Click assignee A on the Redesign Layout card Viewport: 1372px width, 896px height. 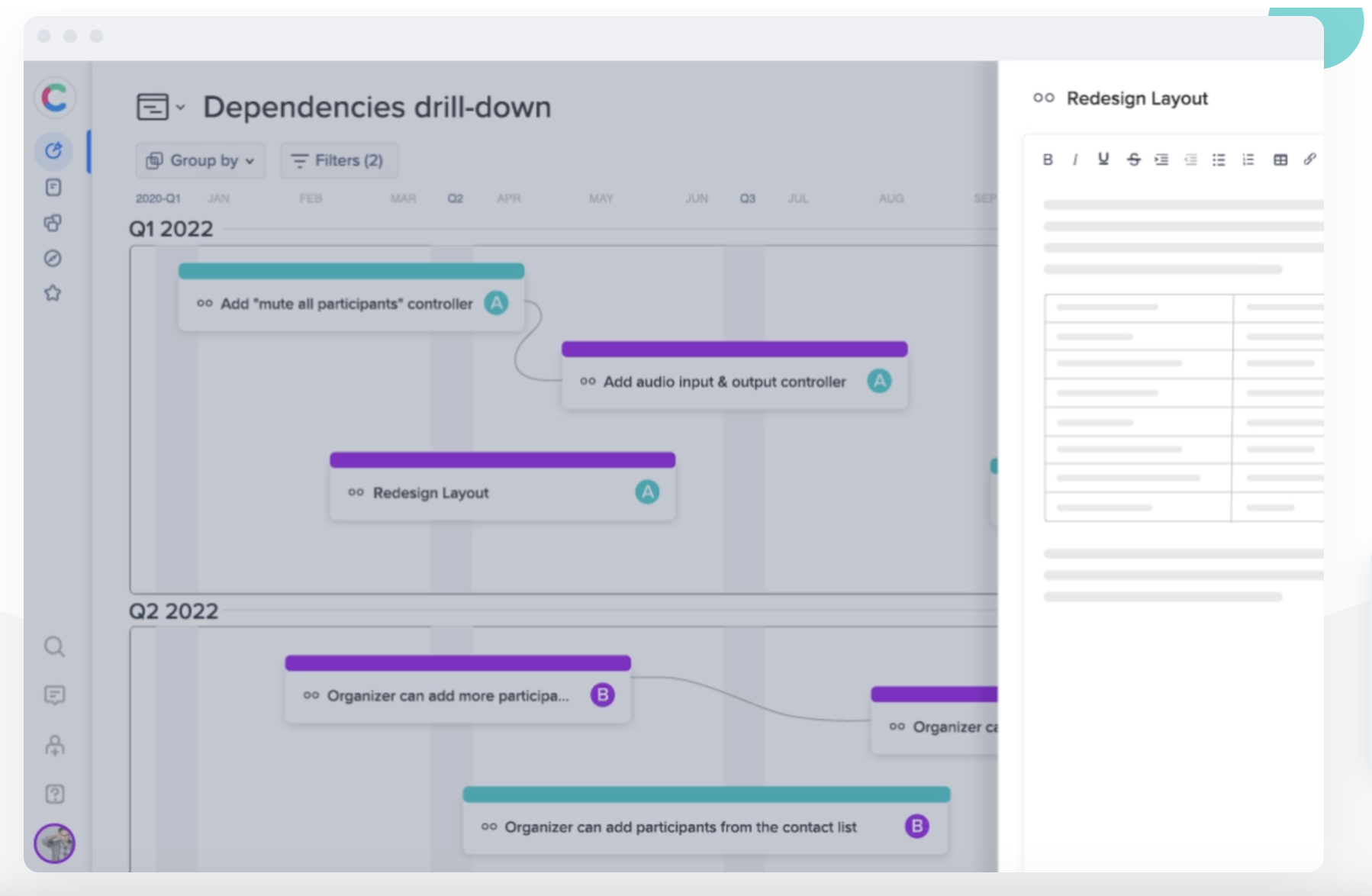[648, 492]
